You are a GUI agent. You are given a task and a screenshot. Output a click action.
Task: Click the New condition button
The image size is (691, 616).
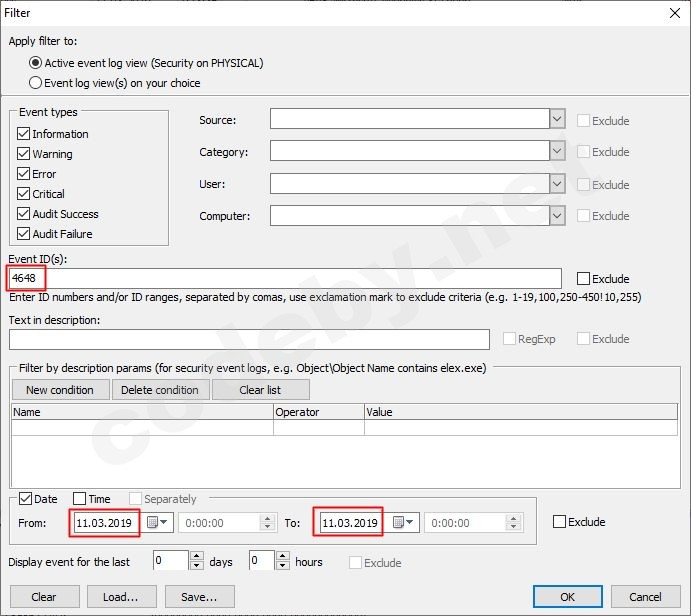[x=60, y=390]
